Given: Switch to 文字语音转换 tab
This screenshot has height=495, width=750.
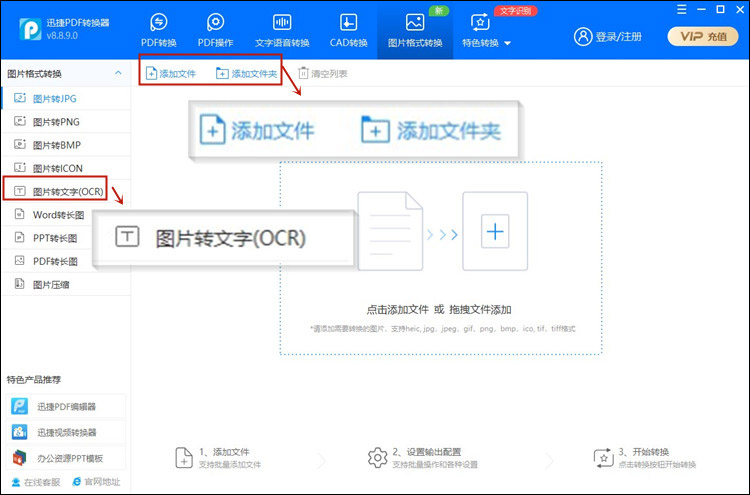Looking at the screenshot, I should pyautogui.click(x=282, y=31).
